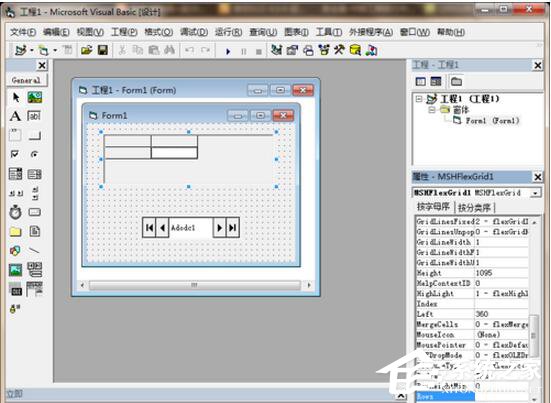Image resolution: width=551 pixels, height=403 pixels.
Task: Switch to 按分类序 properties tab
Action: click(x=474, y=208)
